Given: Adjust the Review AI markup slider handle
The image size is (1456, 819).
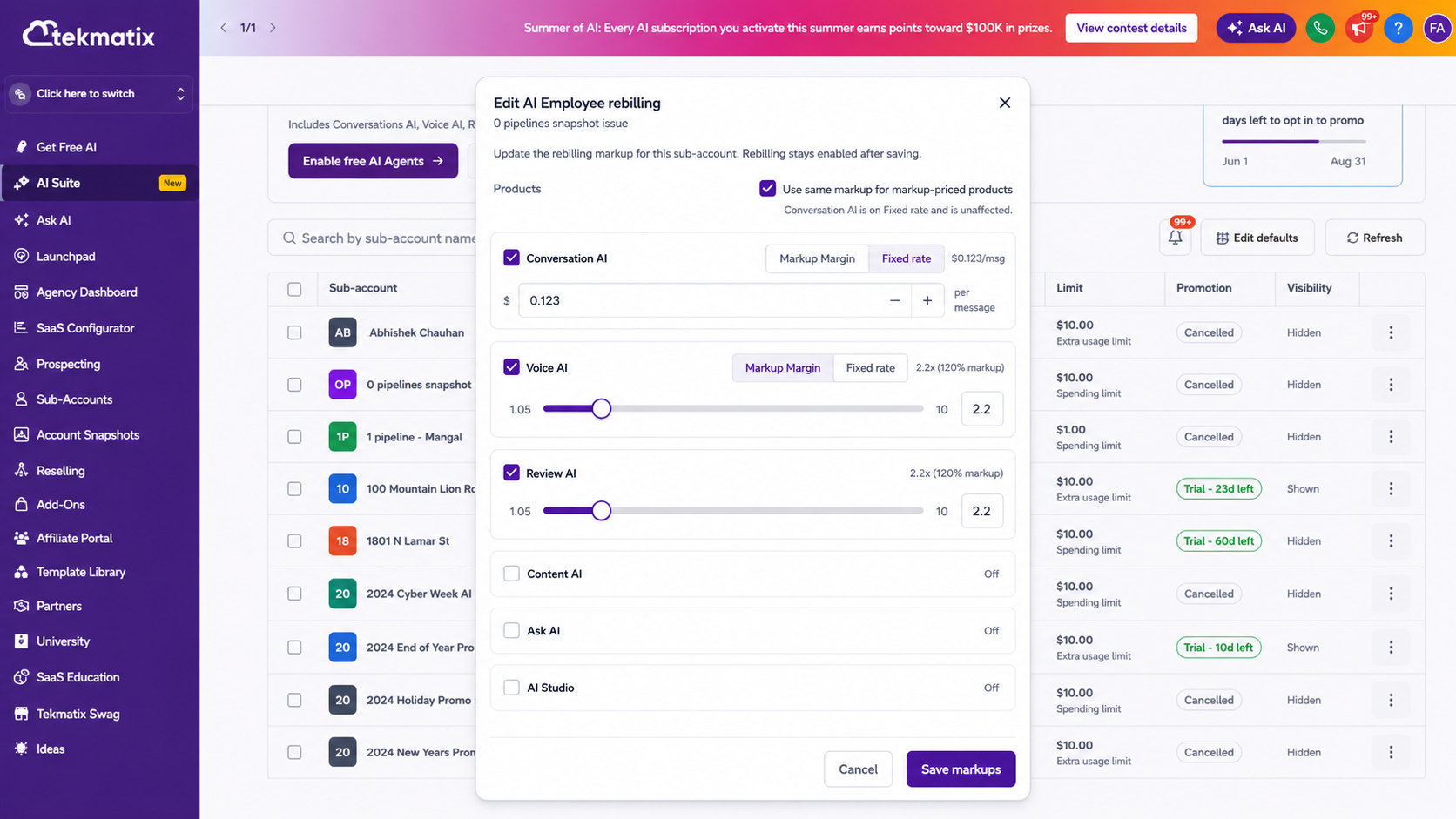Looking at the screenshot, I should 601,511.
